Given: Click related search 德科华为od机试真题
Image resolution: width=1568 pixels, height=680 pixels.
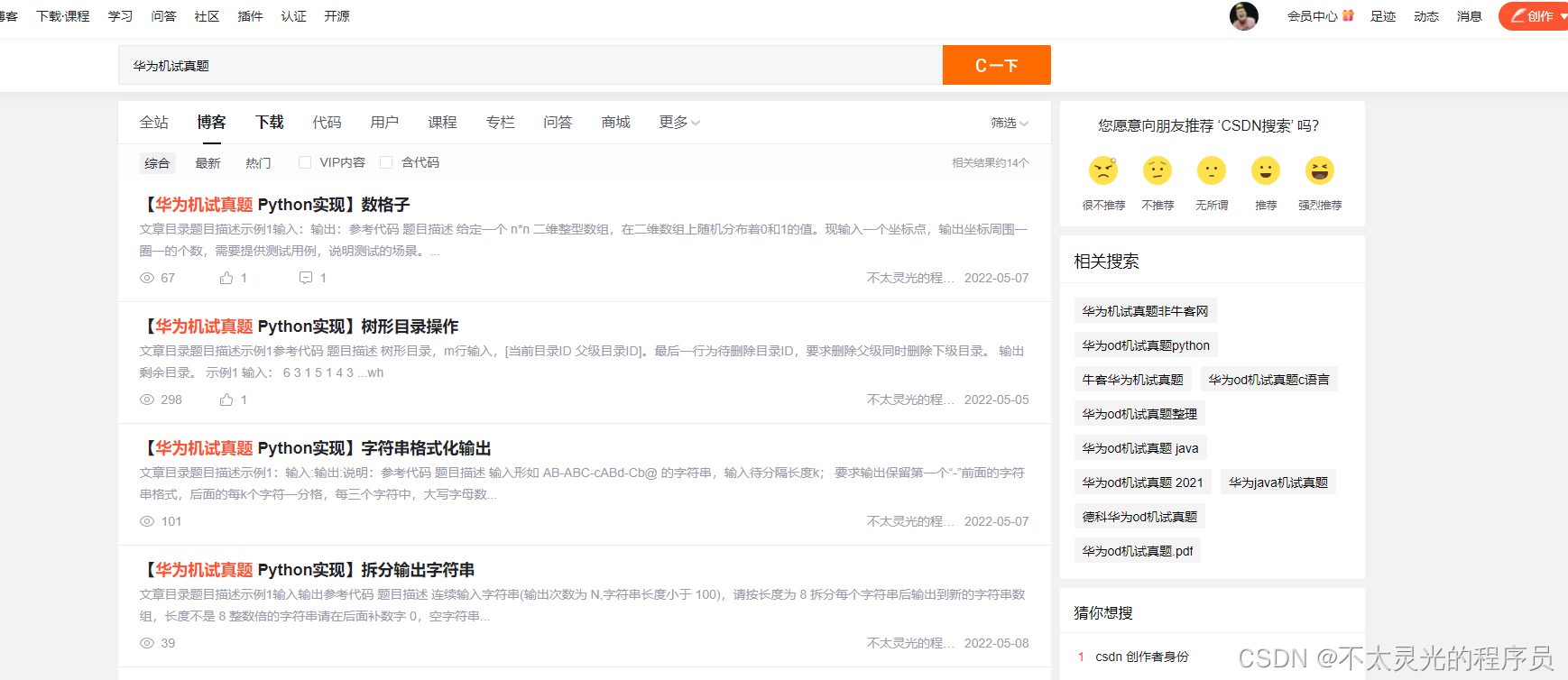Looking at the screenshot, I should (x=1139, y=517).
